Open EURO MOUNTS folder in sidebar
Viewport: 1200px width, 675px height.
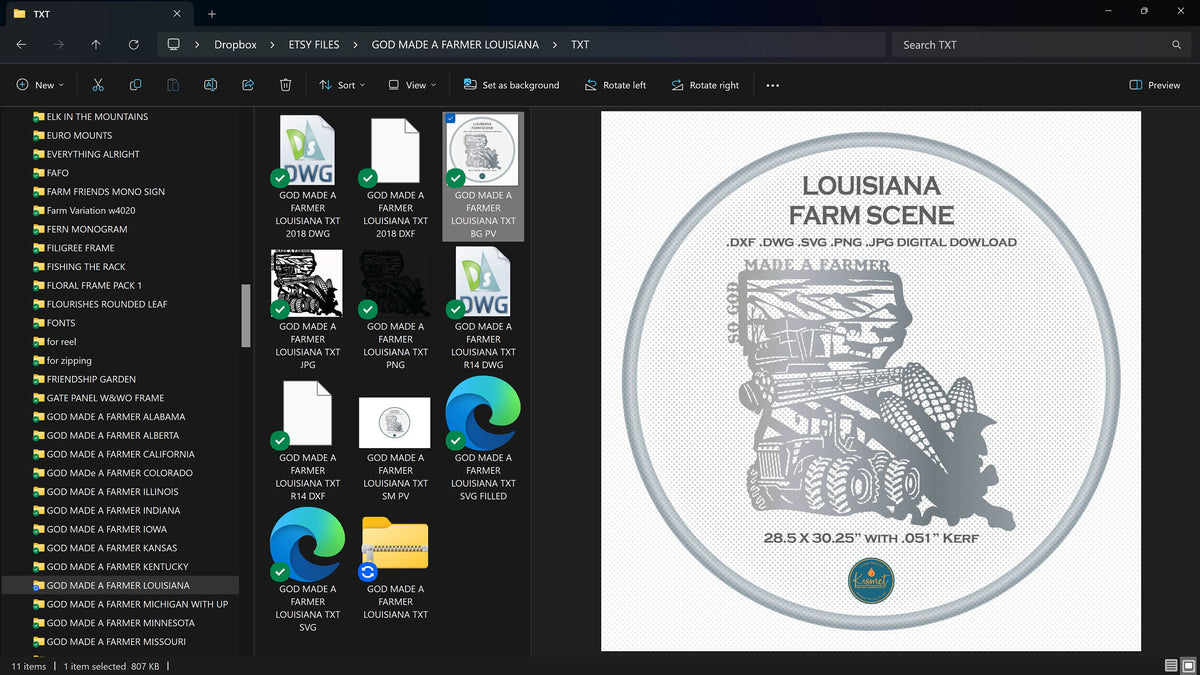pos(79,135)
